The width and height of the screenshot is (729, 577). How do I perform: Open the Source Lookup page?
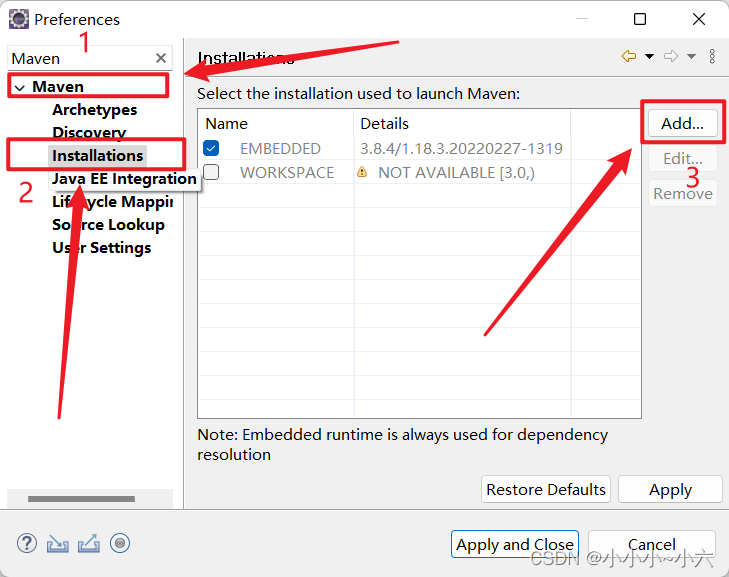click(108, 225)
